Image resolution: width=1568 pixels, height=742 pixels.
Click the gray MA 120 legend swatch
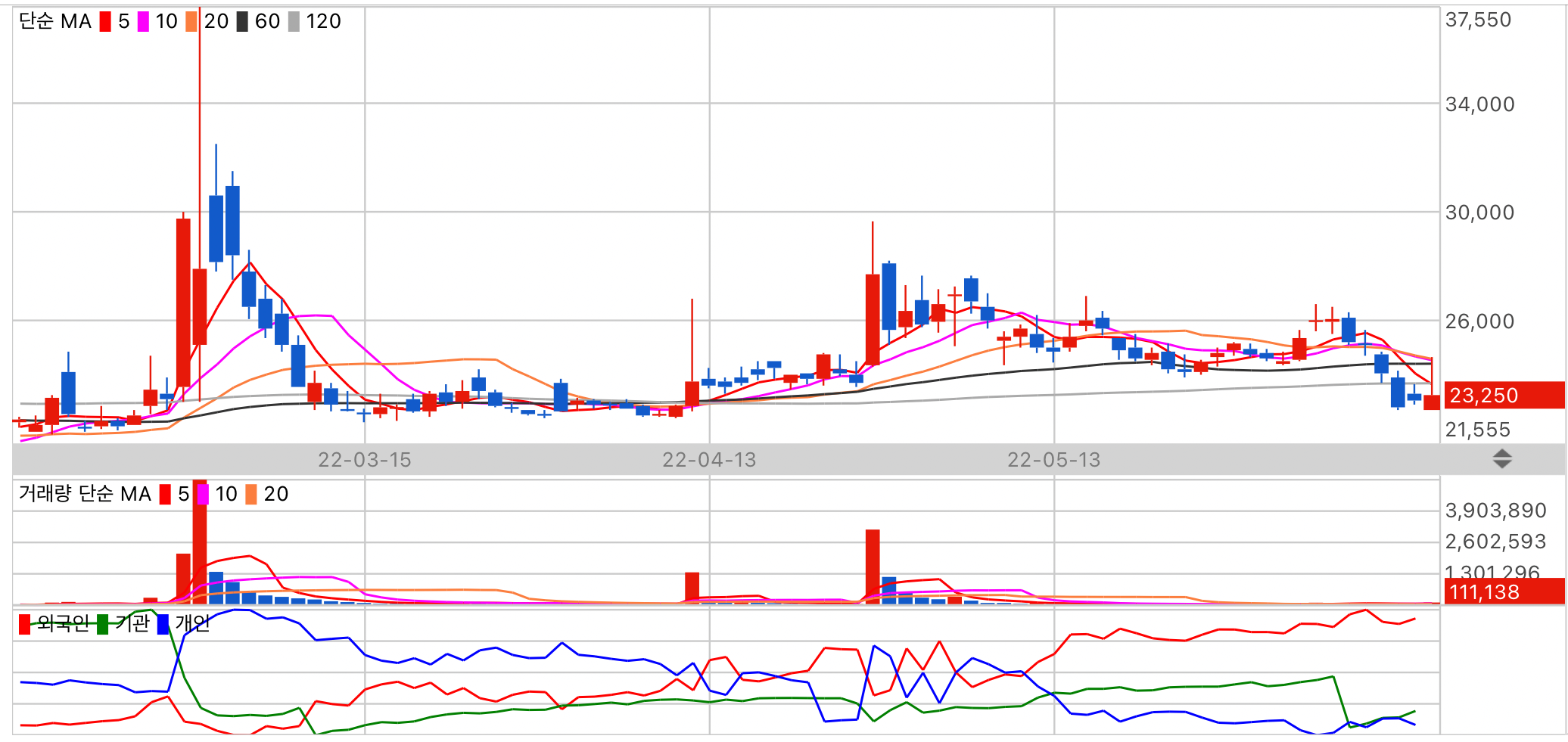tap(294, 21)
